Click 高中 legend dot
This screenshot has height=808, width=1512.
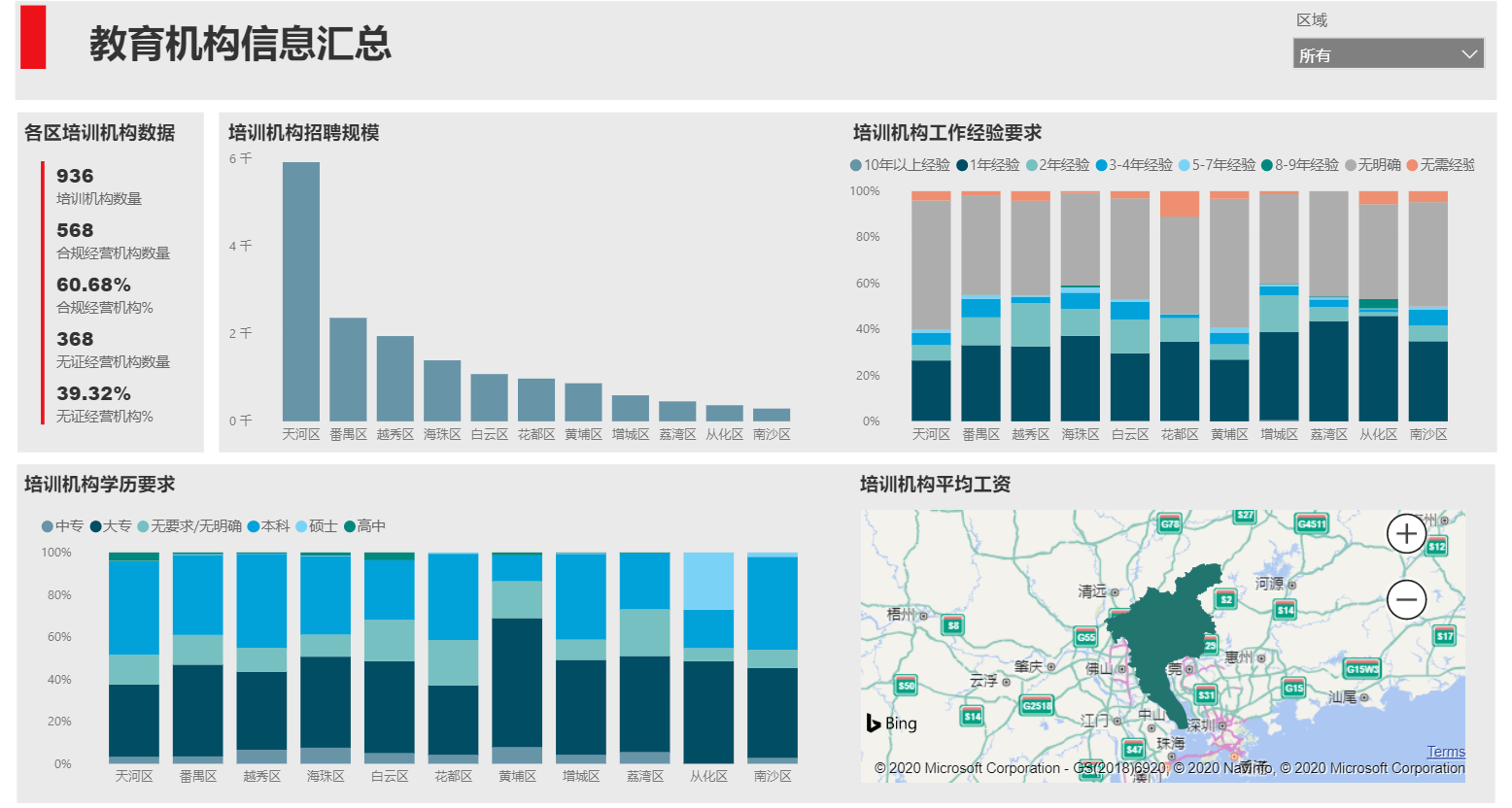pos(350,526)
